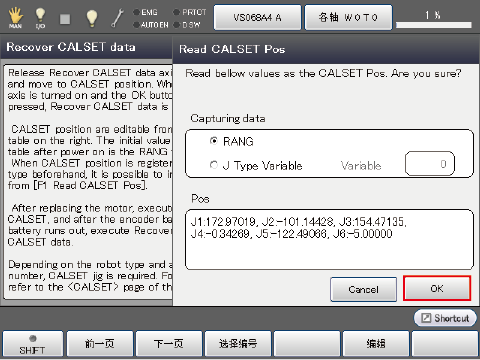Open the I/O light bulb icon
Image resolution: width=480 pixels, height=360 pixels.
coord(40,18)
